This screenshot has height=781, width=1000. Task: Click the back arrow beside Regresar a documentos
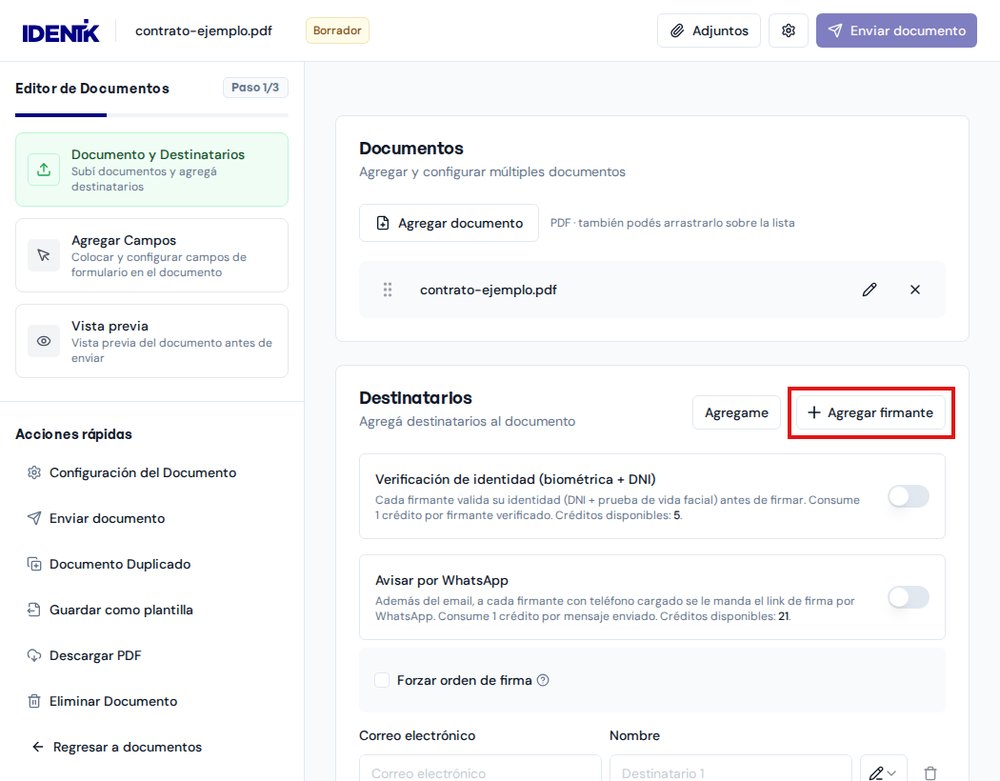click(x=38, y=747)
